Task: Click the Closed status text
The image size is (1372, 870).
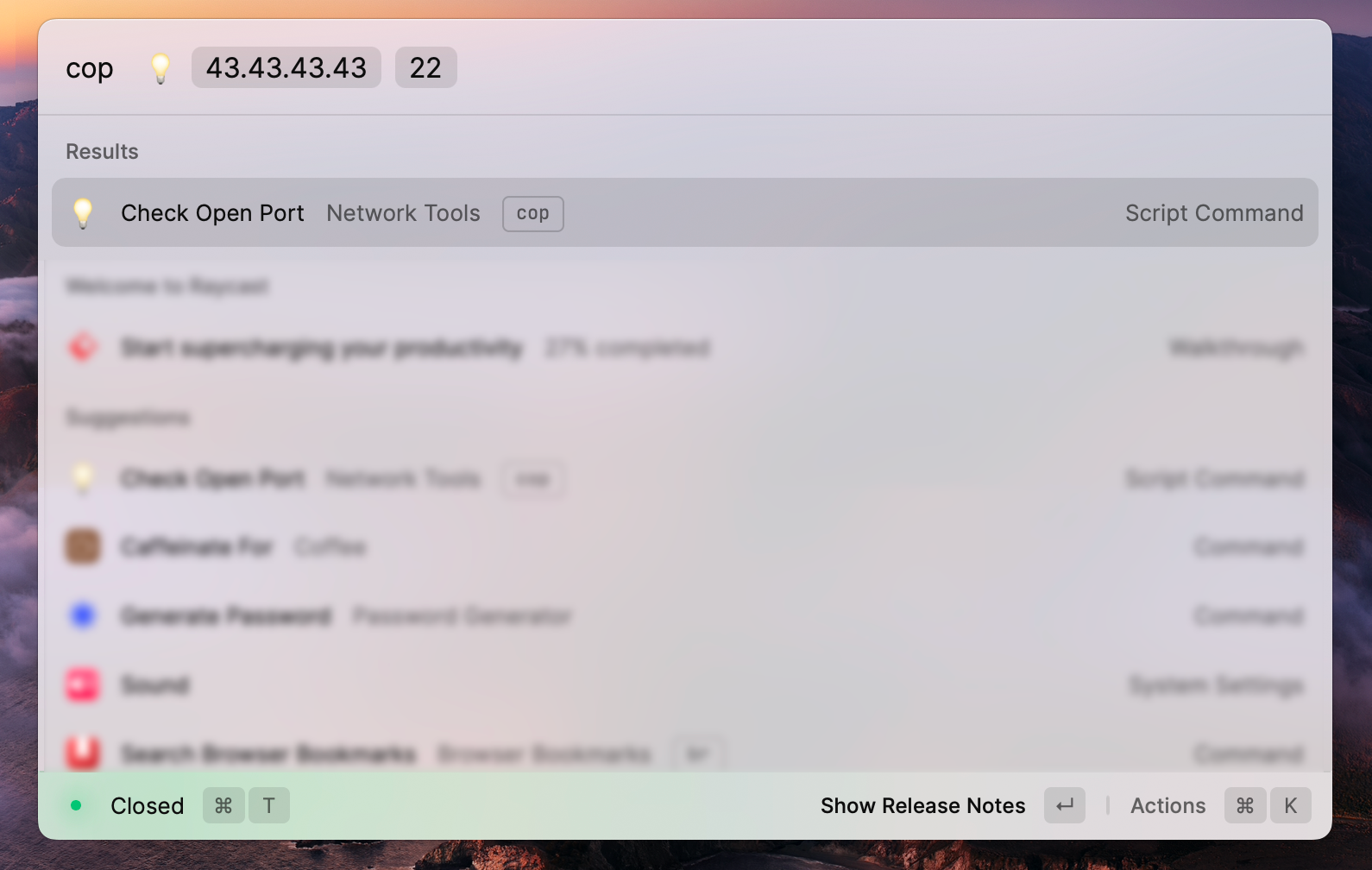Action: 148,805
